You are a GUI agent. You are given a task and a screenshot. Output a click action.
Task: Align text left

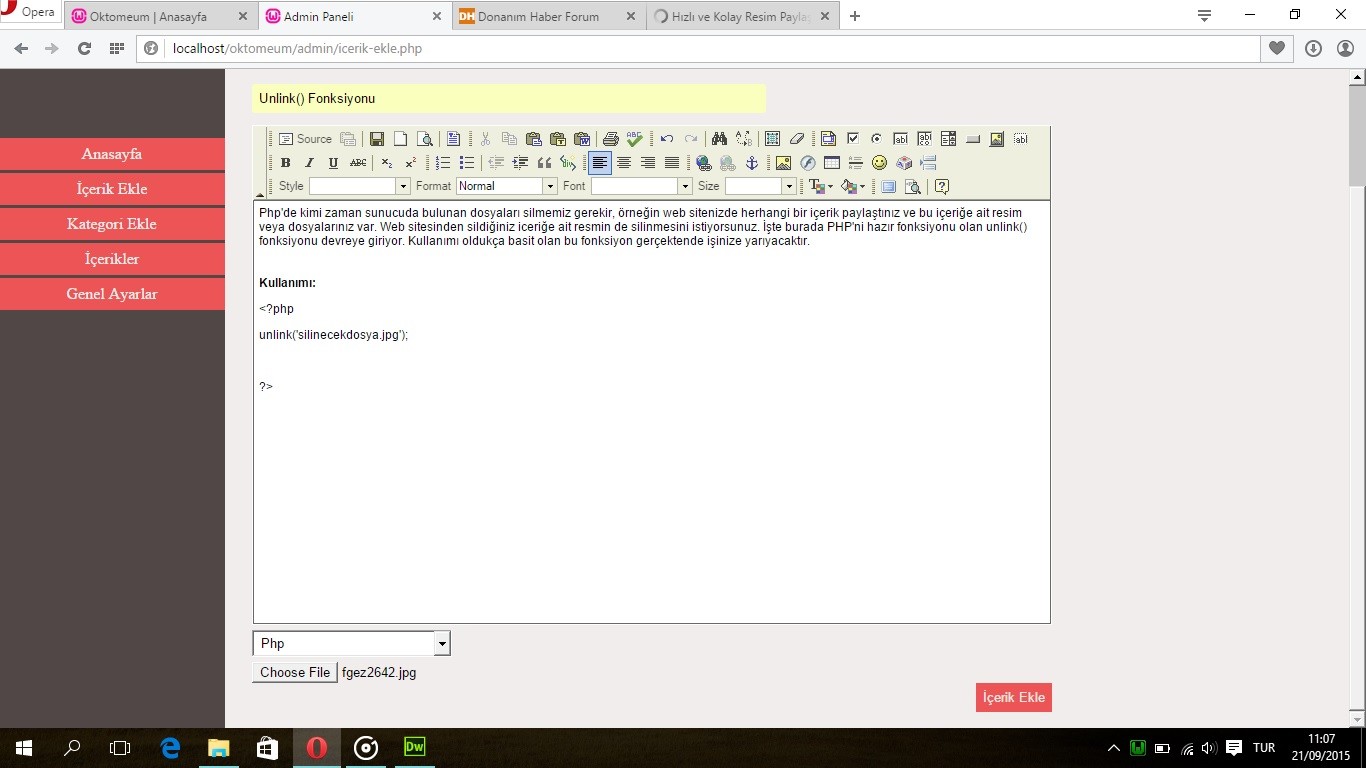(600, 163)
